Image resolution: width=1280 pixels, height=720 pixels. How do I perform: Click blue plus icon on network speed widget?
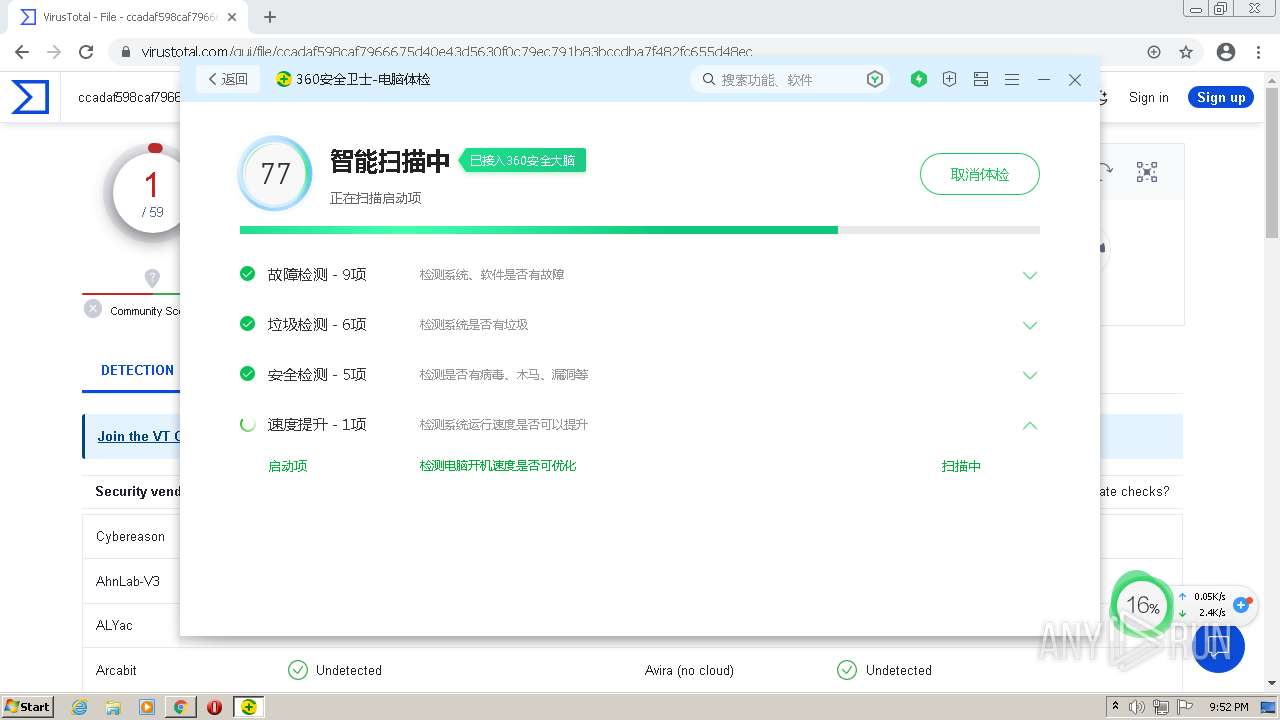(x=1242, y=604)
